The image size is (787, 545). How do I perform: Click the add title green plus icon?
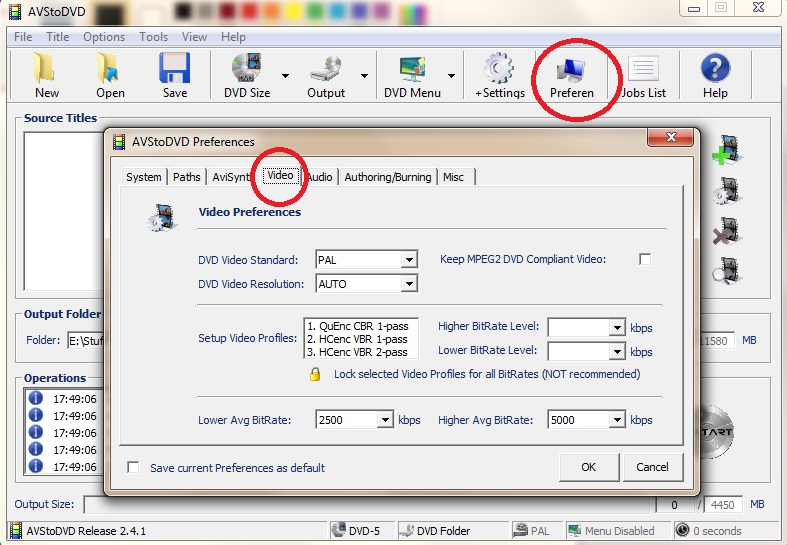click(727, 150)
